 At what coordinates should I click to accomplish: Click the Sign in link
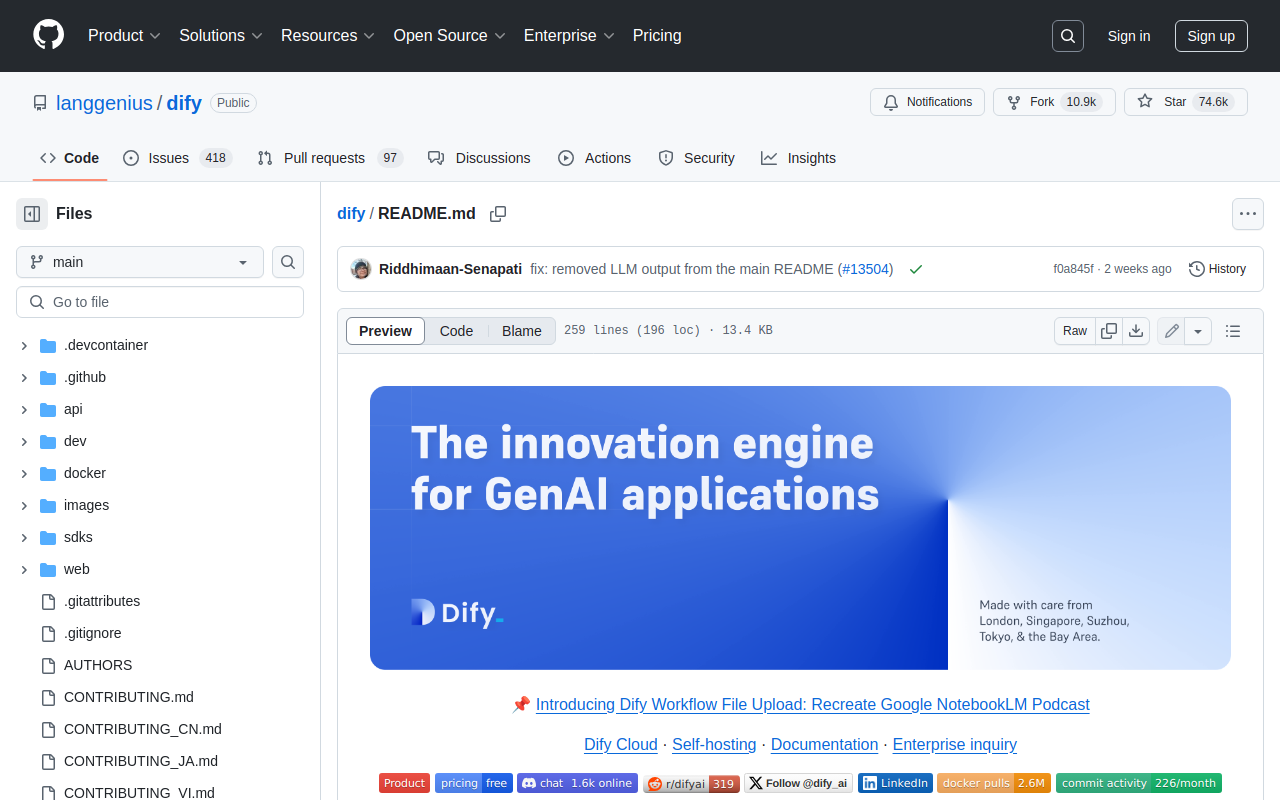[1129, 36]
